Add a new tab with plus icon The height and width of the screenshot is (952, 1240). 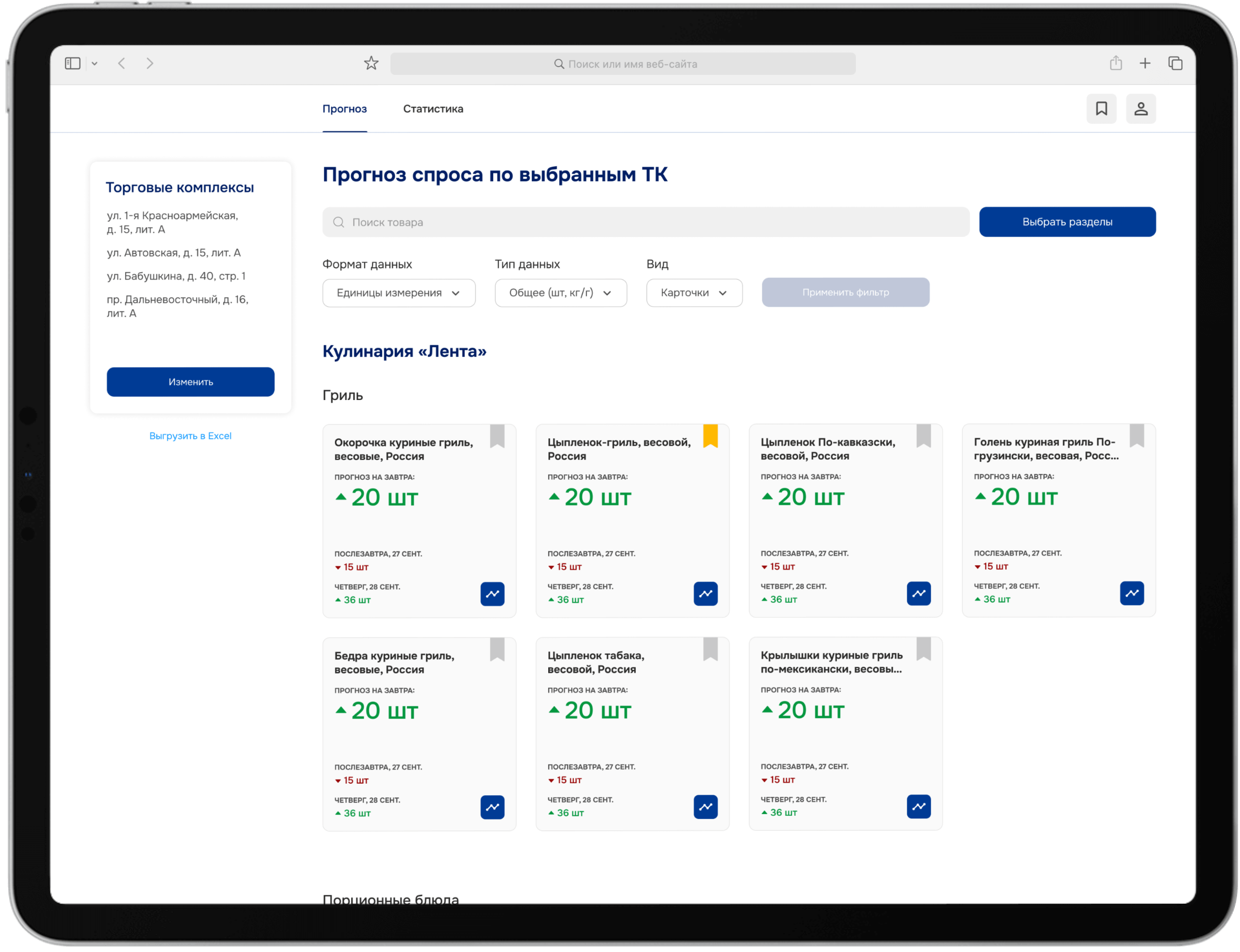click(1145, 63)
